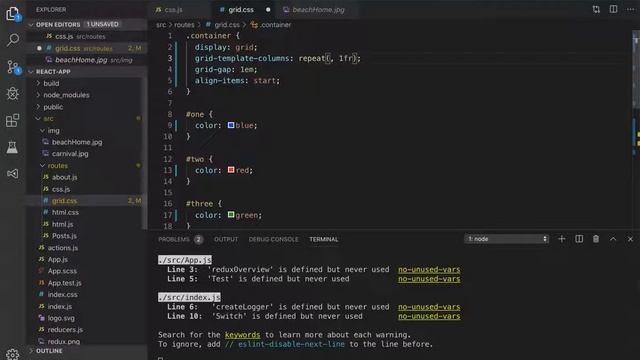Click the ./src/App.js path in terminal
The image size is (640, 360).
tap(185, 260)
